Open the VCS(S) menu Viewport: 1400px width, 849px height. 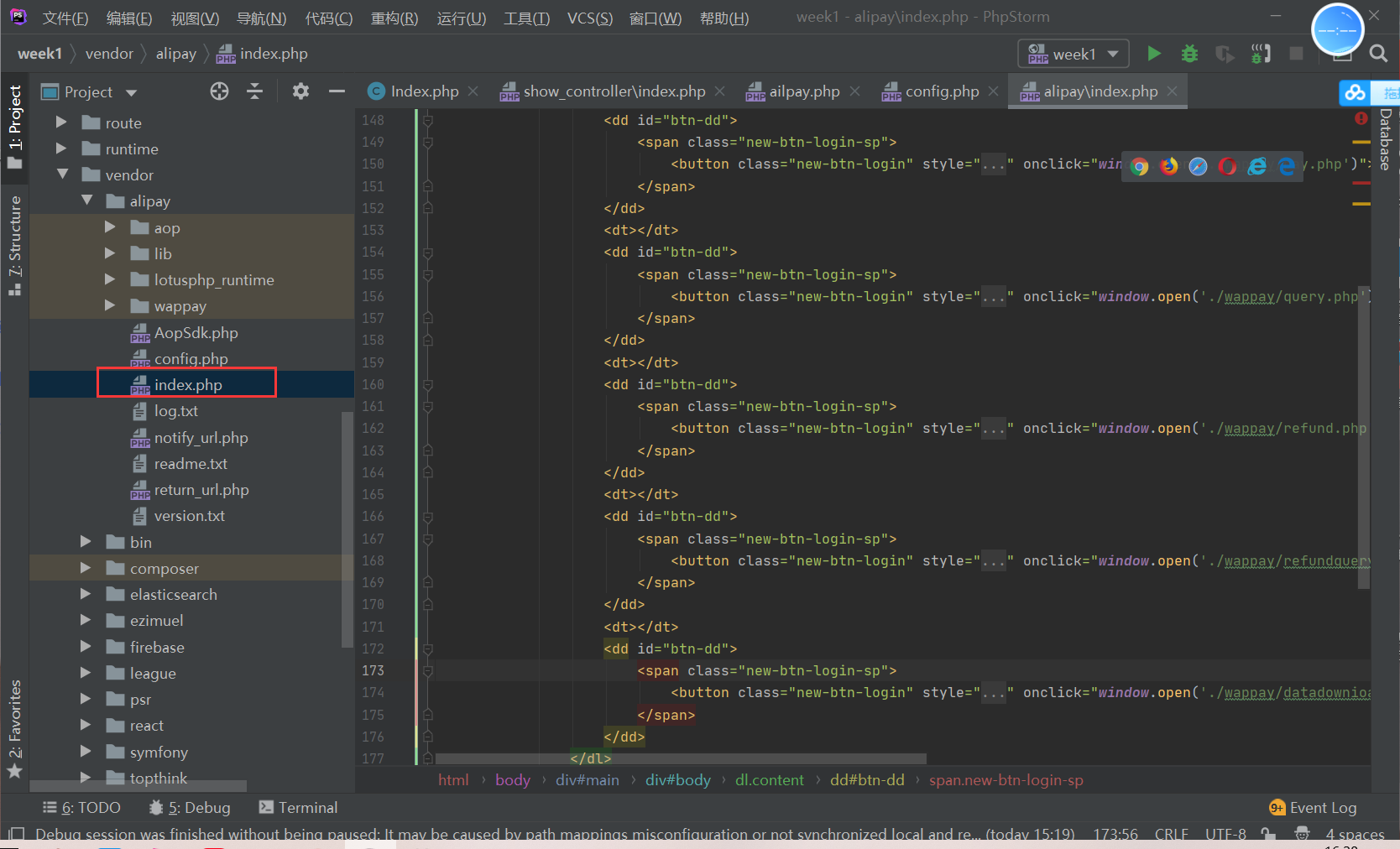pos(590,18)
